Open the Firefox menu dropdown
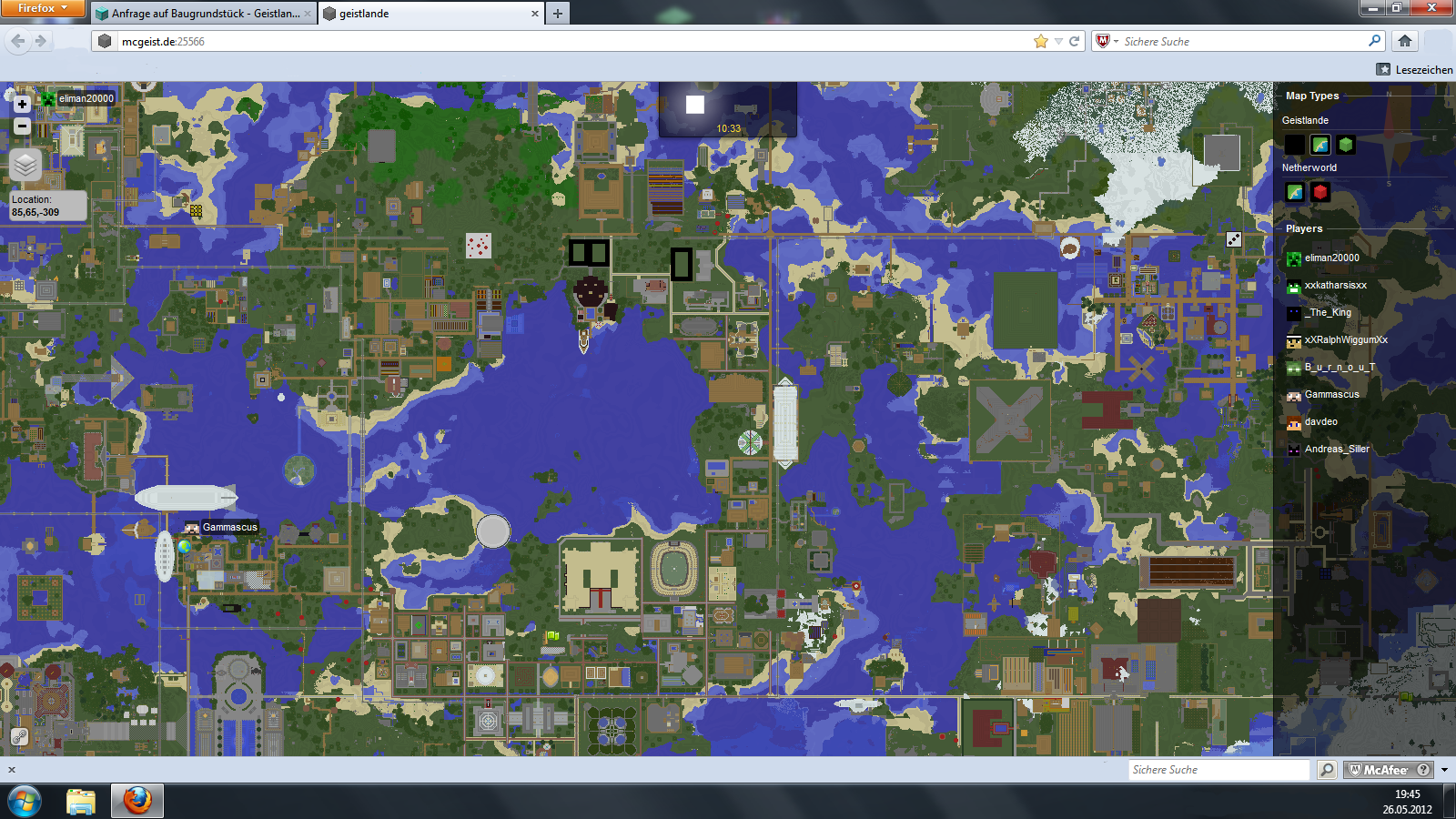Image resolution: width=1456 pixels, height=819 pixels. pos(43,8)
